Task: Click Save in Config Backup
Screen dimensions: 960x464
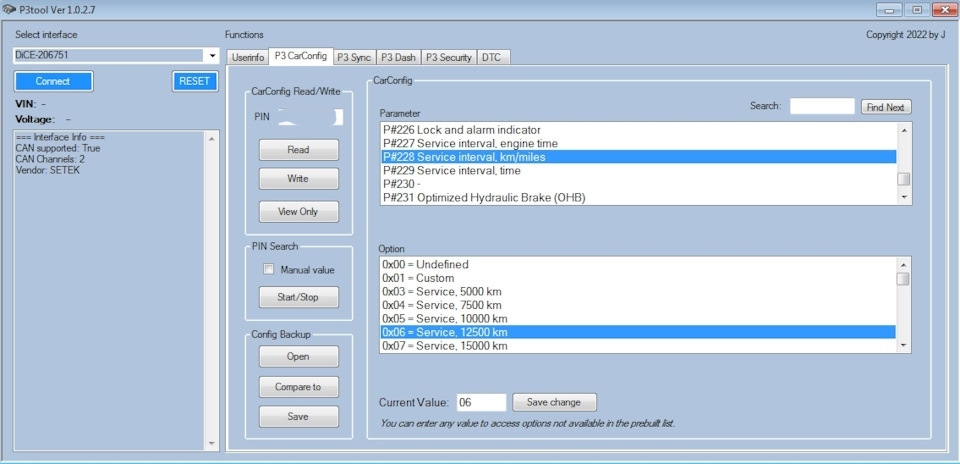Action: (298, 416)
